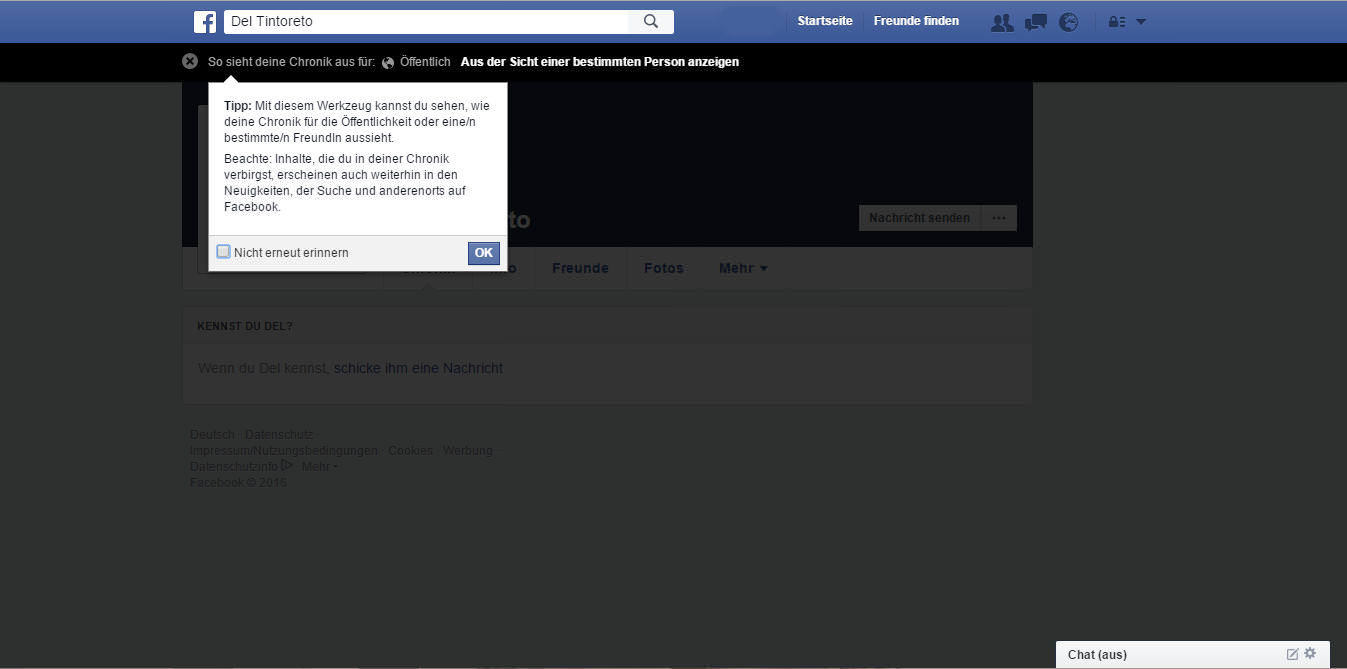Confirm the tip with OK button

(x=483, y=253)
